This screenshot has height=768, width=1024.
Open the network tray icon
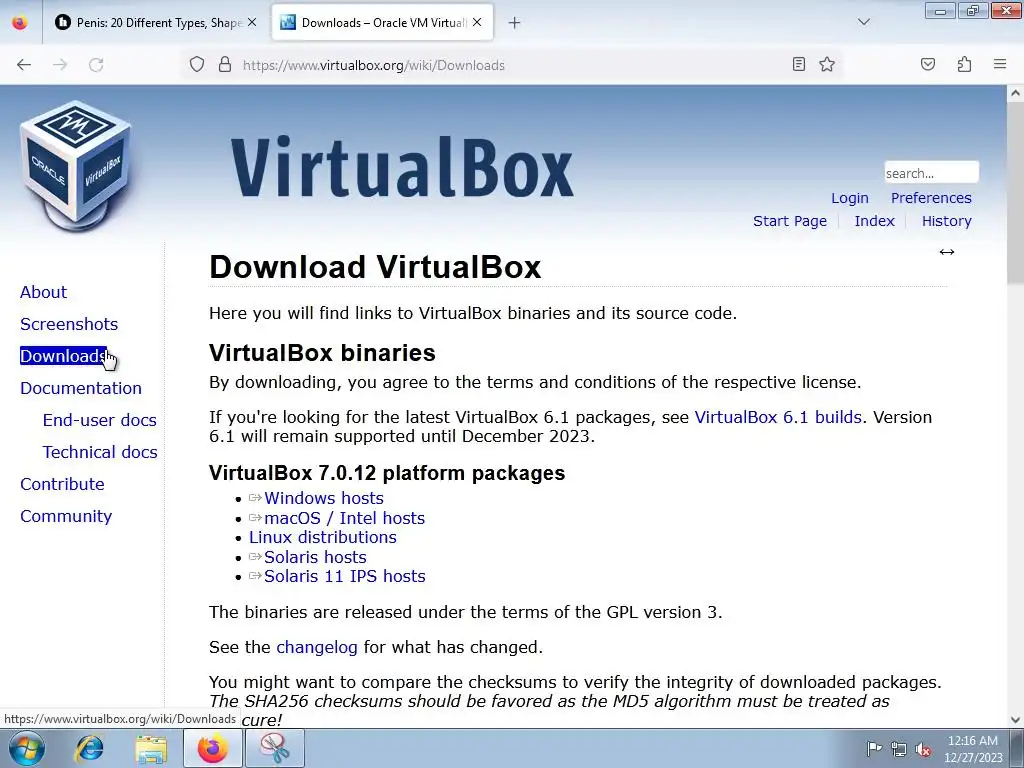899,749
